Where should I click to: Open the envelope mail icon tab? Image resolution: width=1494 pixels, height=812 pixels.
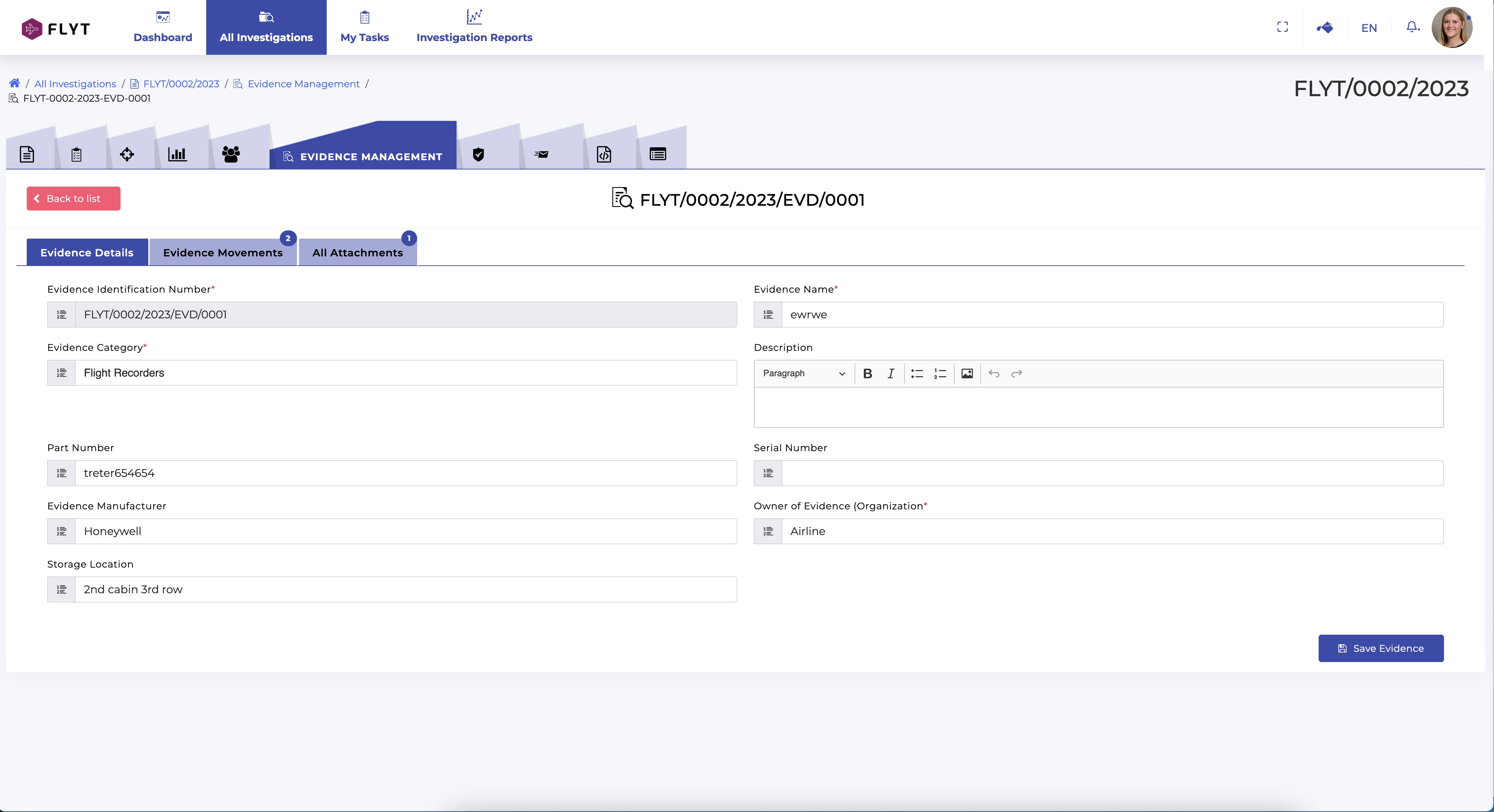(x=541, y=154)
